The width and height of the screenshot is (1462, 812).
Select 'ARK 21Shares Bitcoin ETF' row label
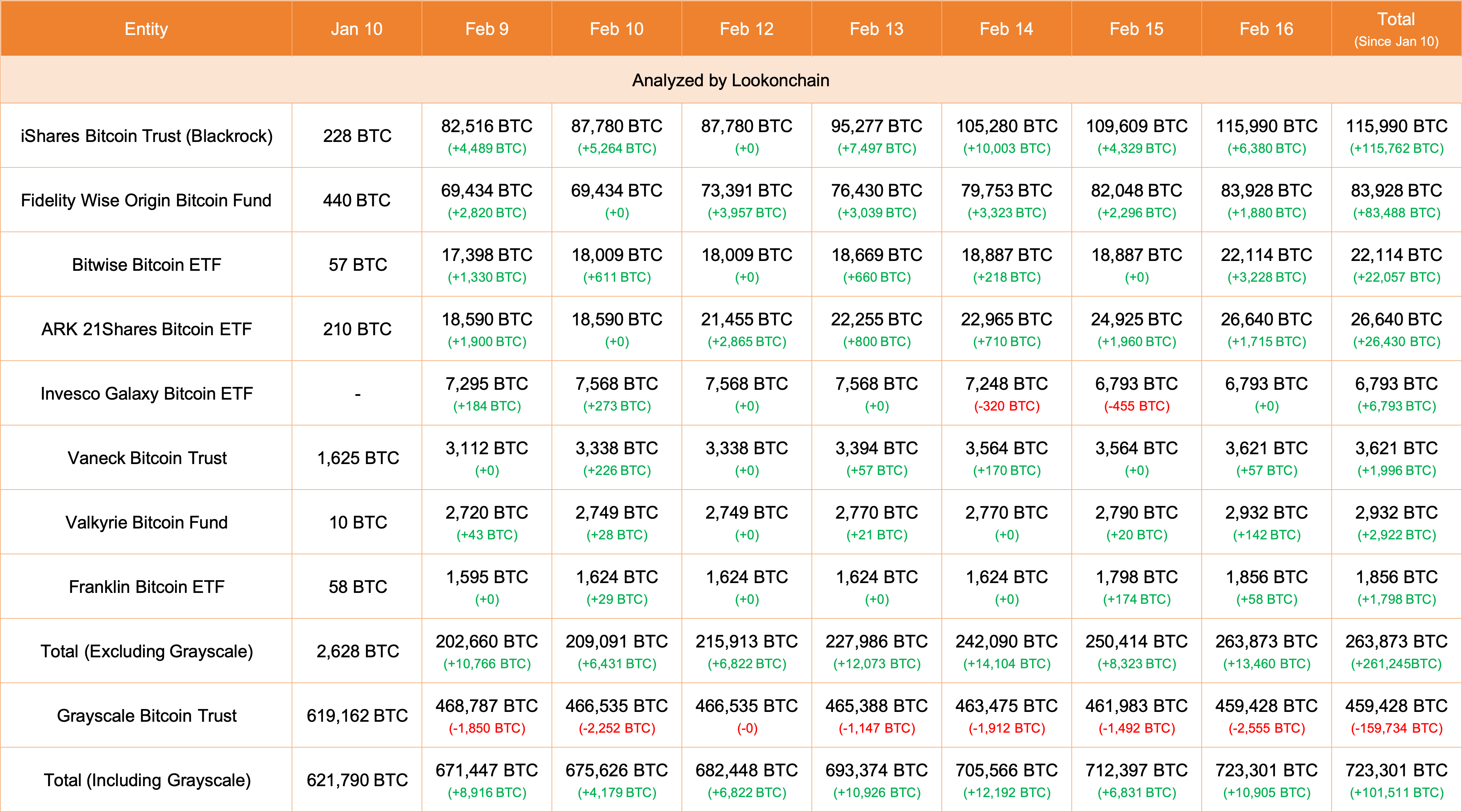146,329
